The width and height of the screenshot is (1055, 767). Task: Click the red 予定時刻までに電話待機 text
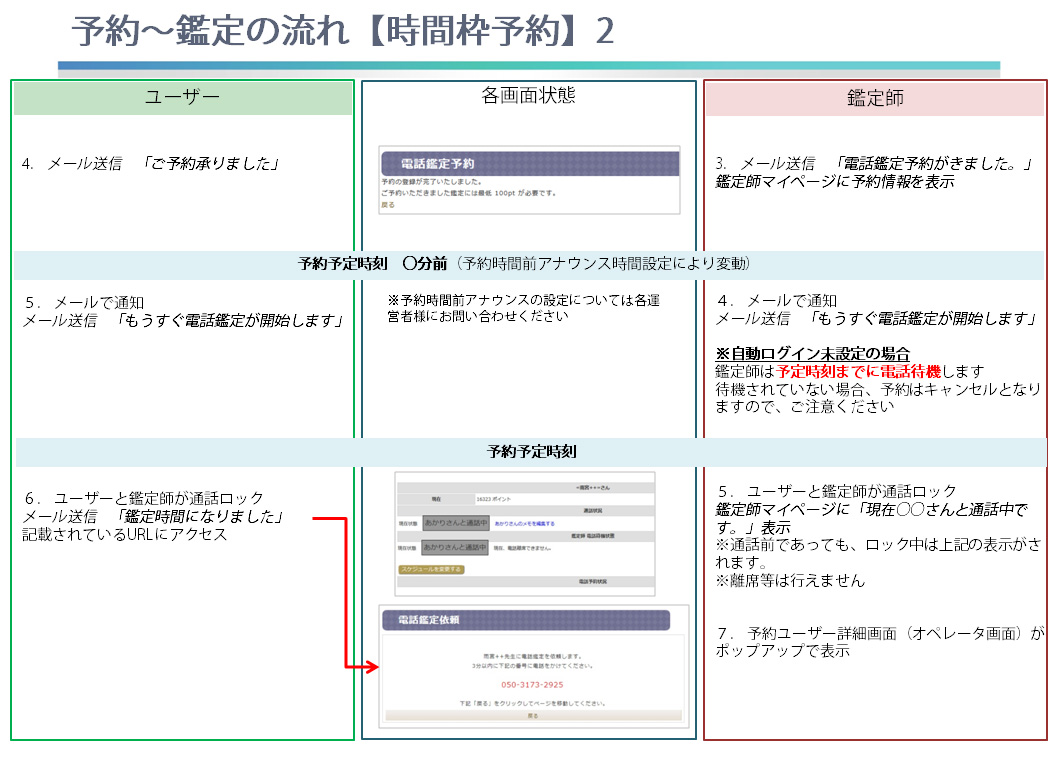pos(847,372)
